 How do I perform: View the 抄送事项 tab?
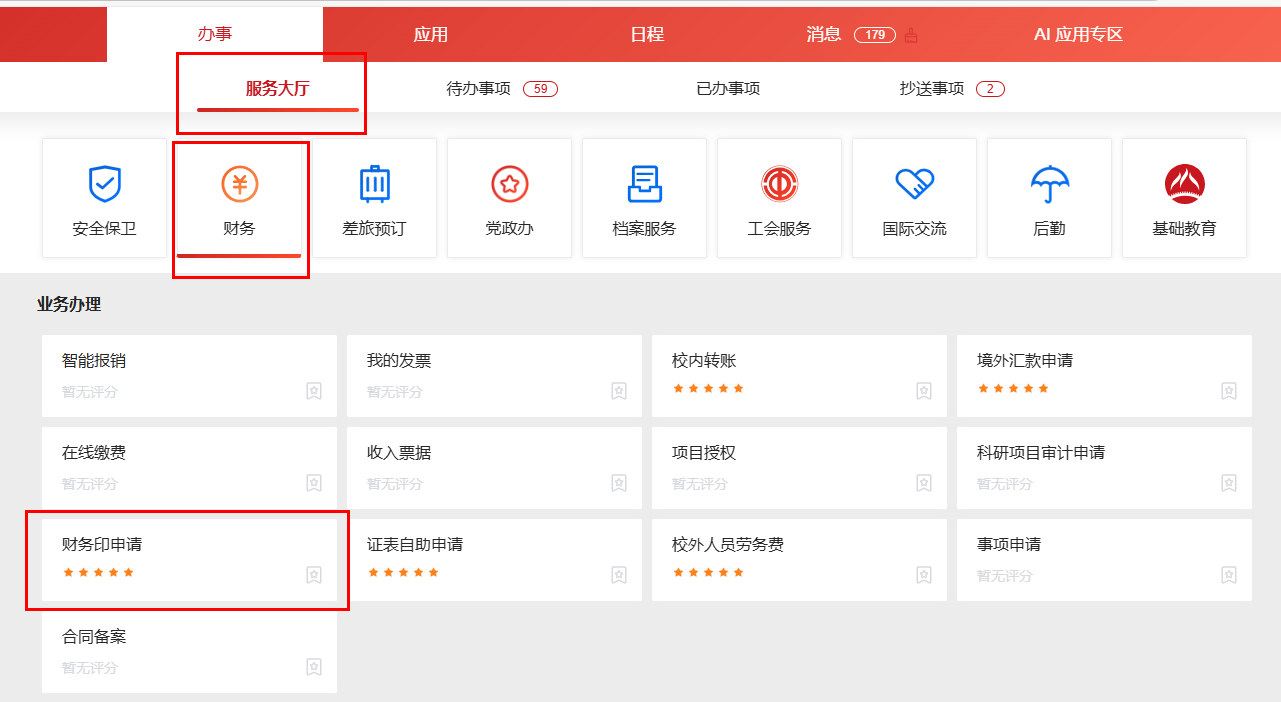point(932,89)
